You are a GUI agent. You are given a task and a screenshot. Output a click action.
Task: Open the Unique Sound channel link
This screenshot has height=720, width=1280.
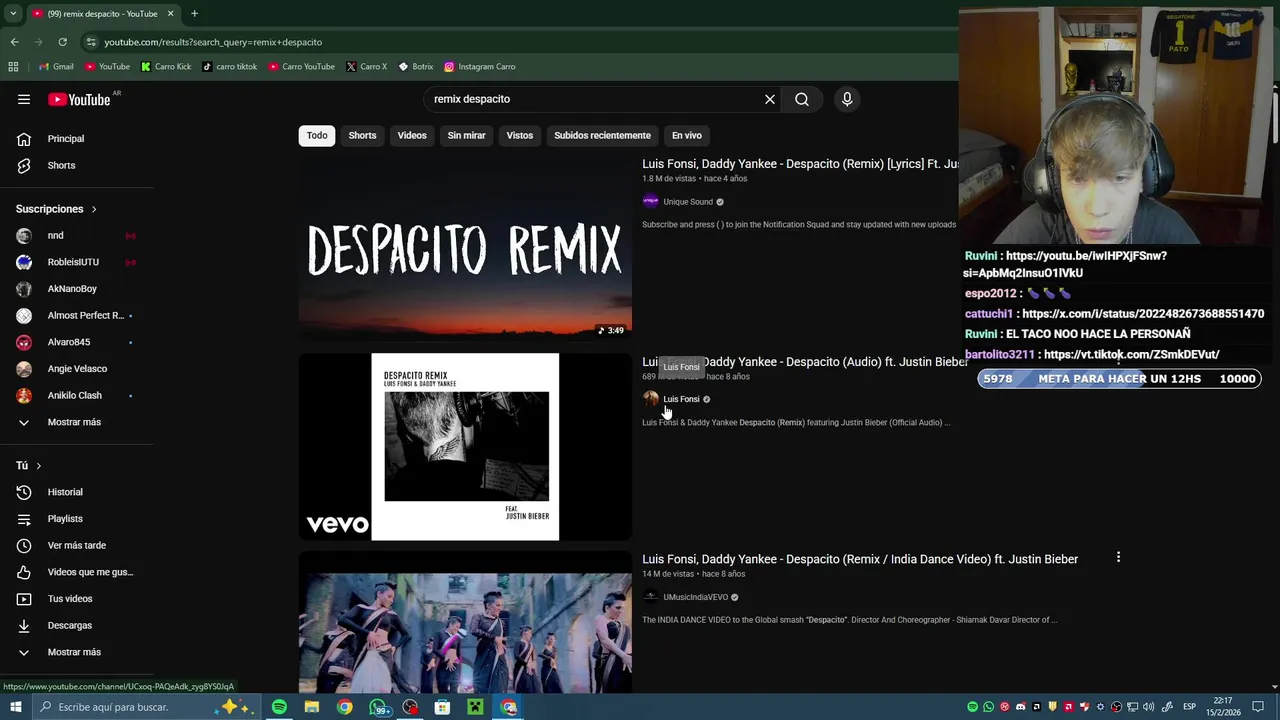688,202
